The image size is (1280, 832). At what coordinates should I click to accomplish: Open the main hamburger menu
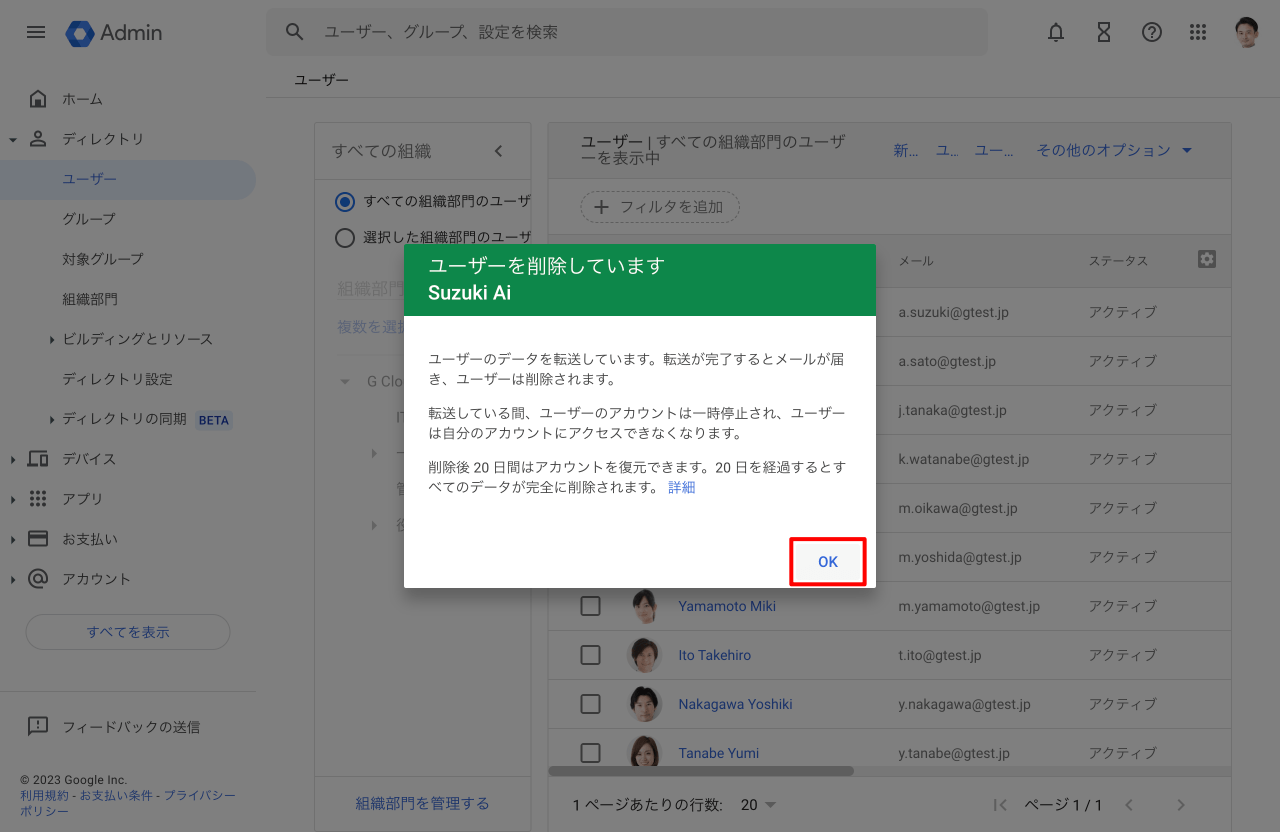click(x=36, y=32)
